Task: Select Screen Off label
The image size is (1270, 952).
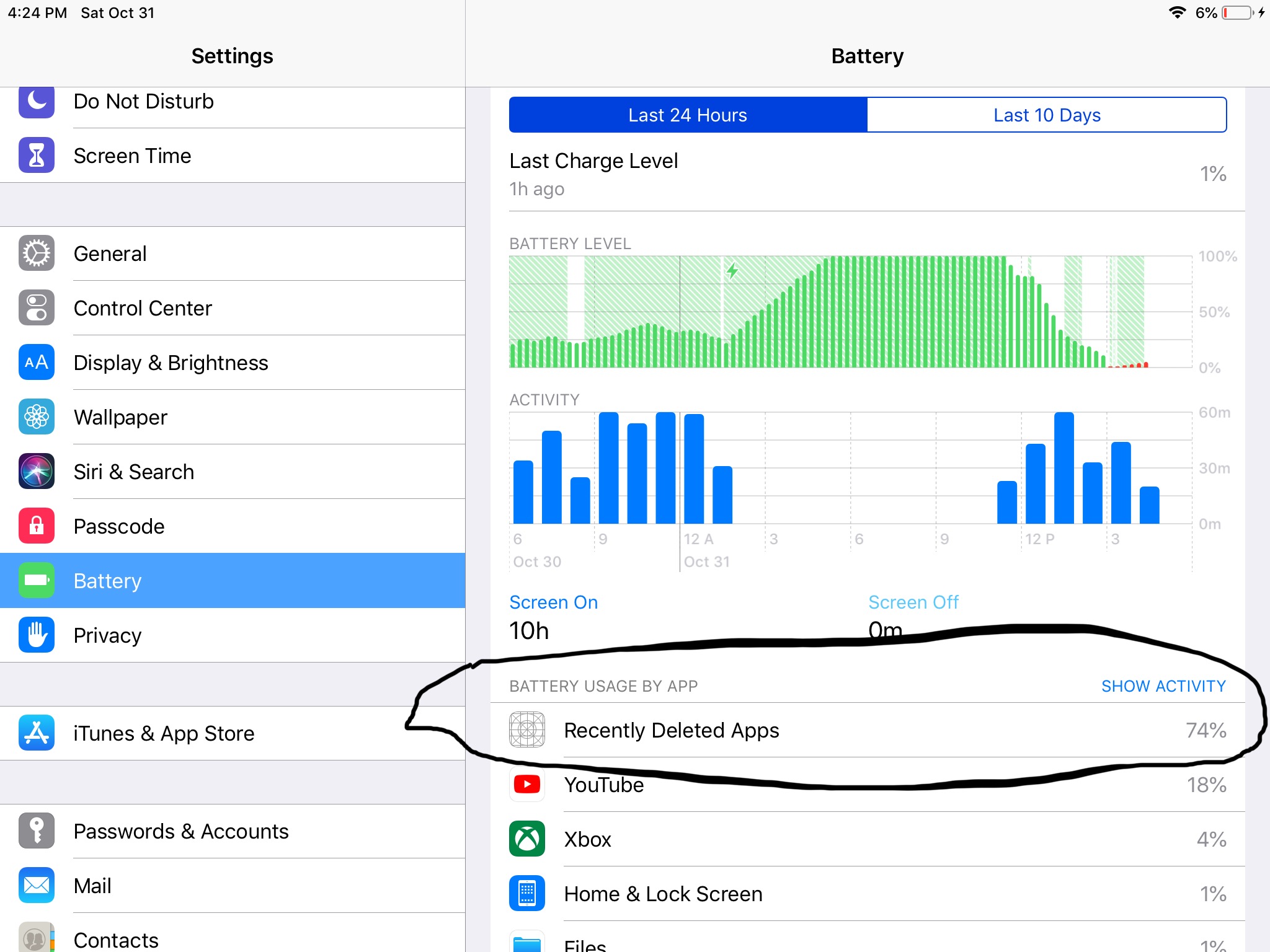Action: click(x=913, y=602)
